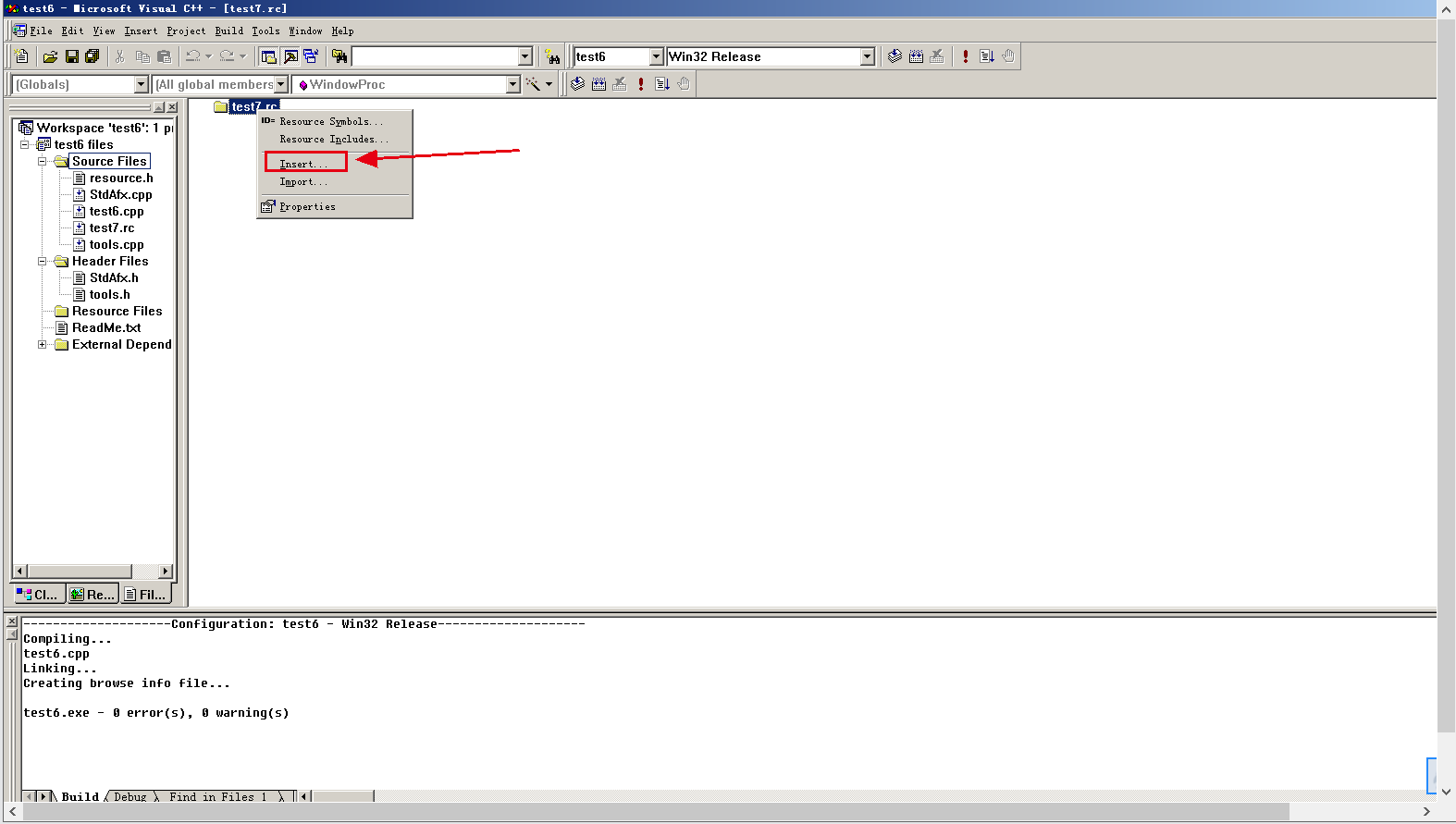Click Stop Build icon in upper toolbar

pyautogui.click(x=937, y=56)
